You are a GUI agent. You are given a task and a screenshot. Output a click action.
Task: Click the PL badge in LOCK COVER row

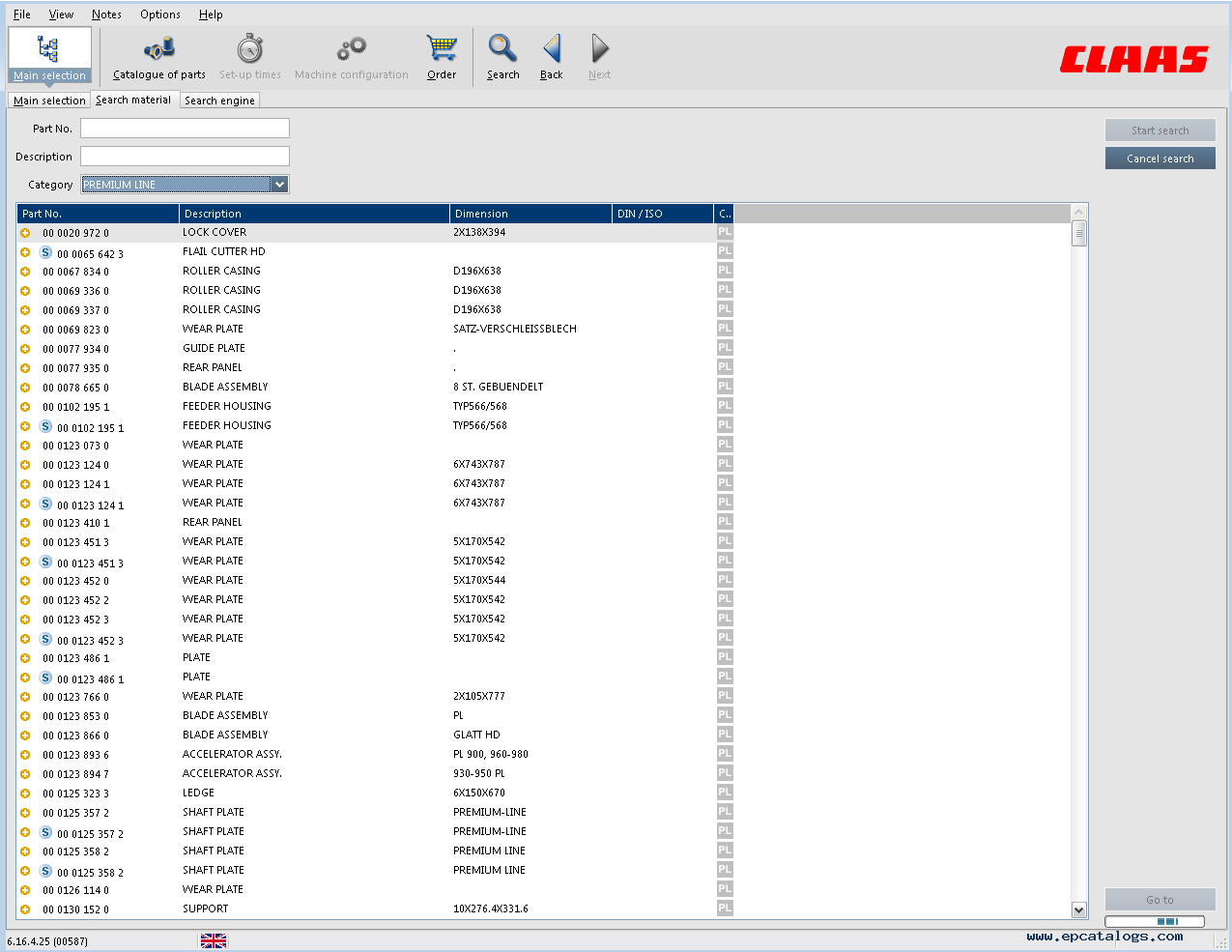click(725, 232)
